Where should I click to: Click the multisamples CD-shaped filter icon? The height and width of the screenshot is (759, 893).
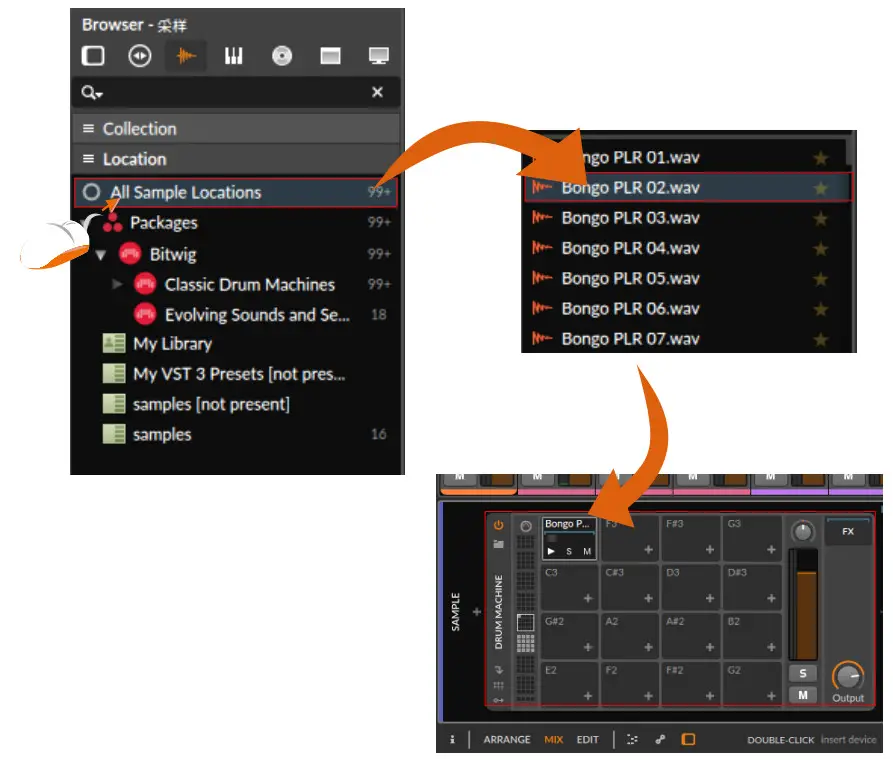281,56
